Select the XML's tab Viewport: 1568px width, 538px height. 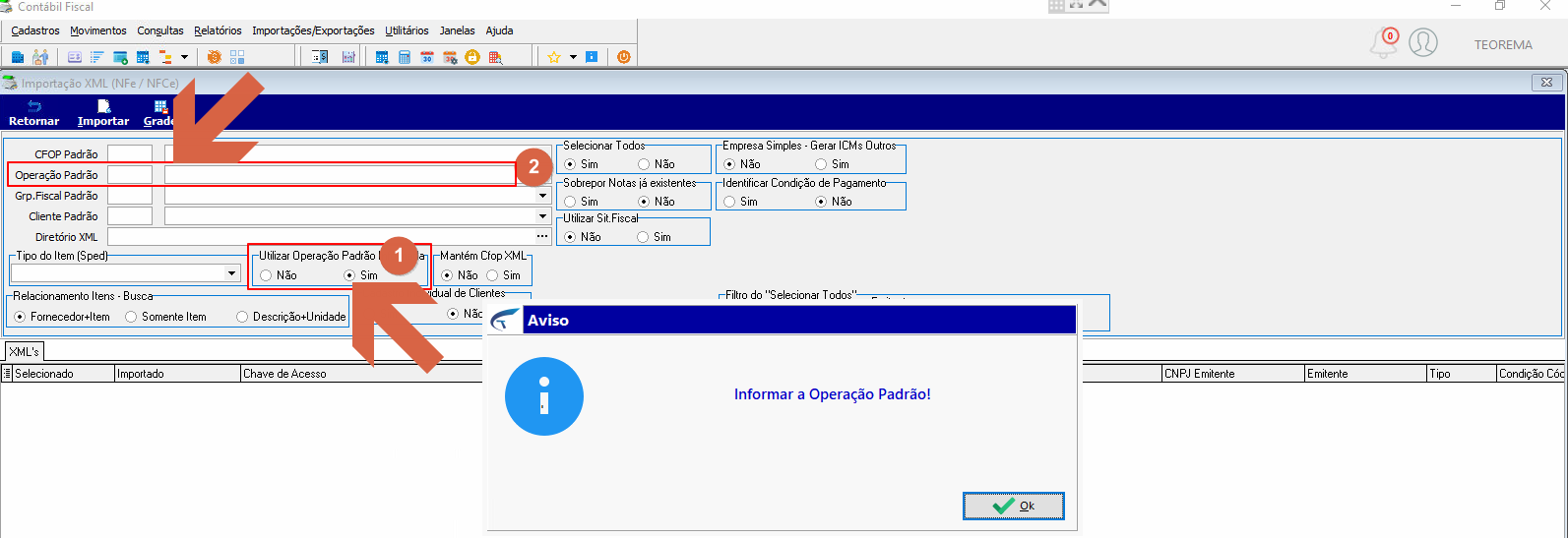25,351
